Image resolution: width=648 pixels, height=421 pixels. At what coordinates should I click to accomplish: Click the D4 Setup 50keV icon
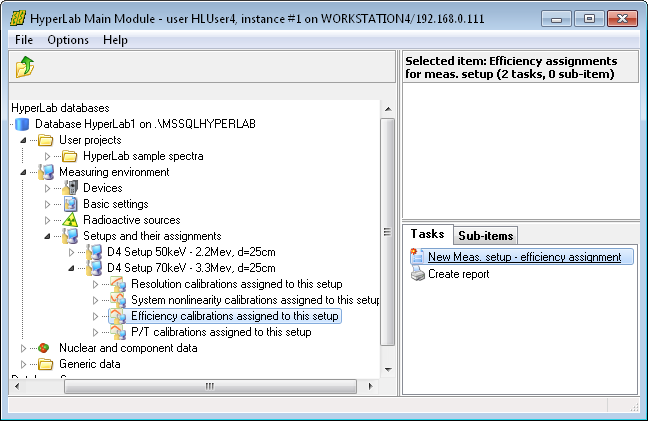[x=94, y=252]
